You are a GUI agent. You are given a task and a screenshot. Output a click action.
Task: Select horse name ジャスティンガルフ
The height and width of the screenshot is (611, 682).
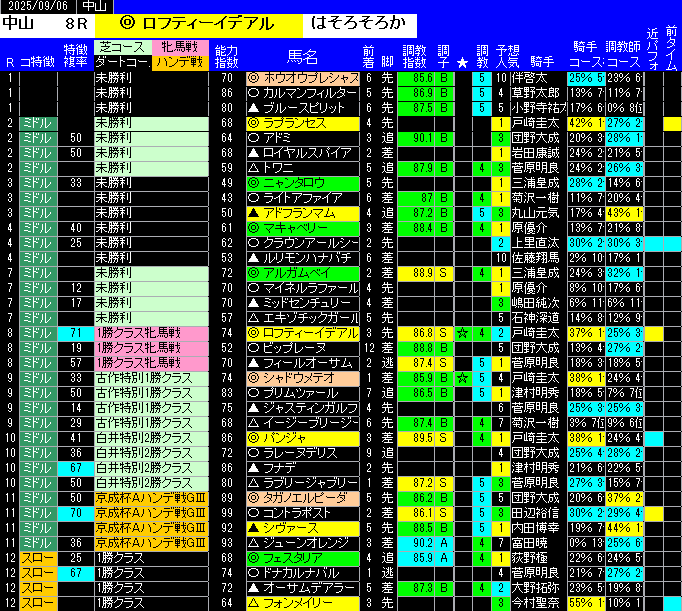click(x=303, y=408)
